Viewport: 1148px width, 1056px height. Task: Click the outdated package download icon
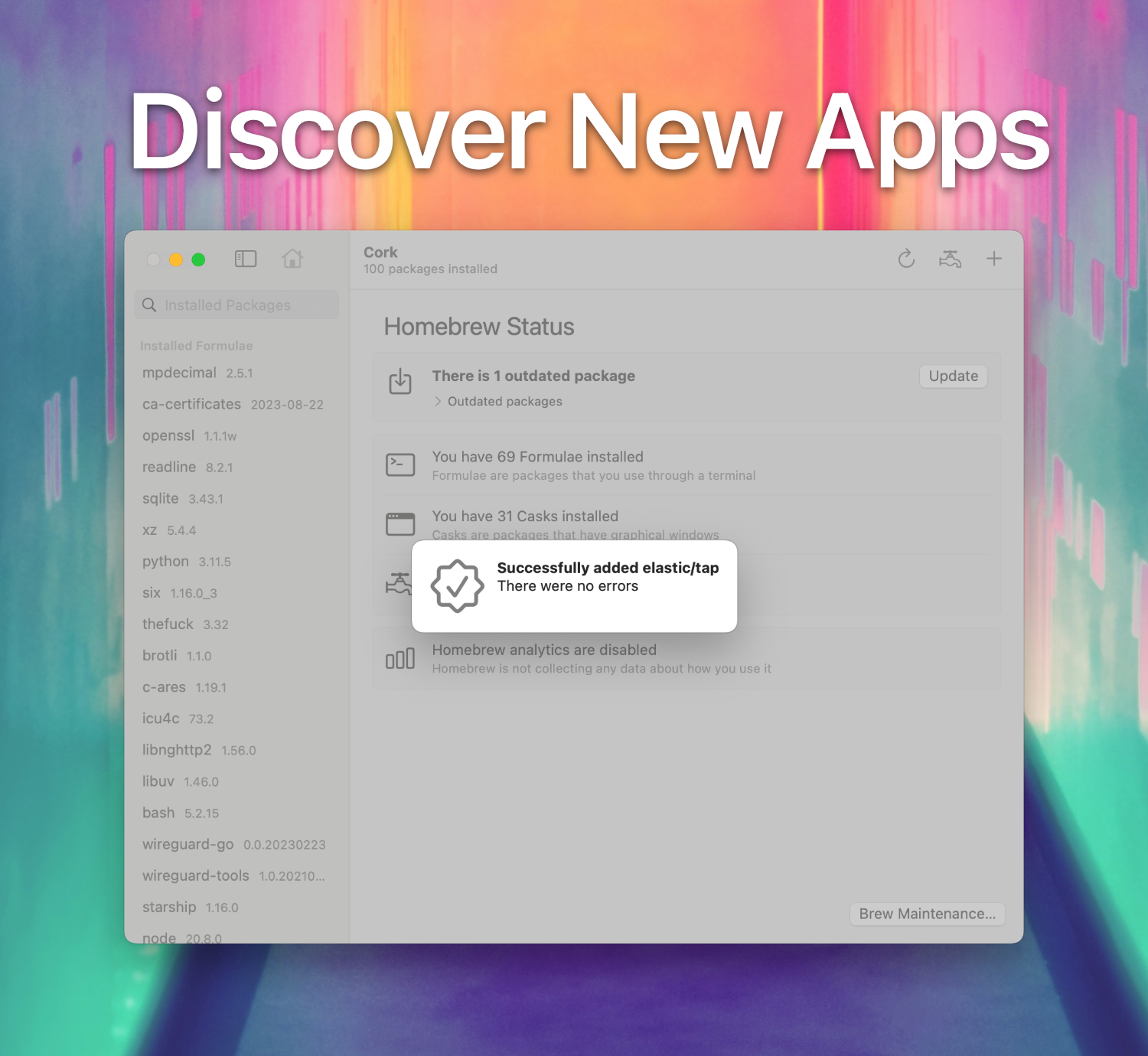(400, 381)
